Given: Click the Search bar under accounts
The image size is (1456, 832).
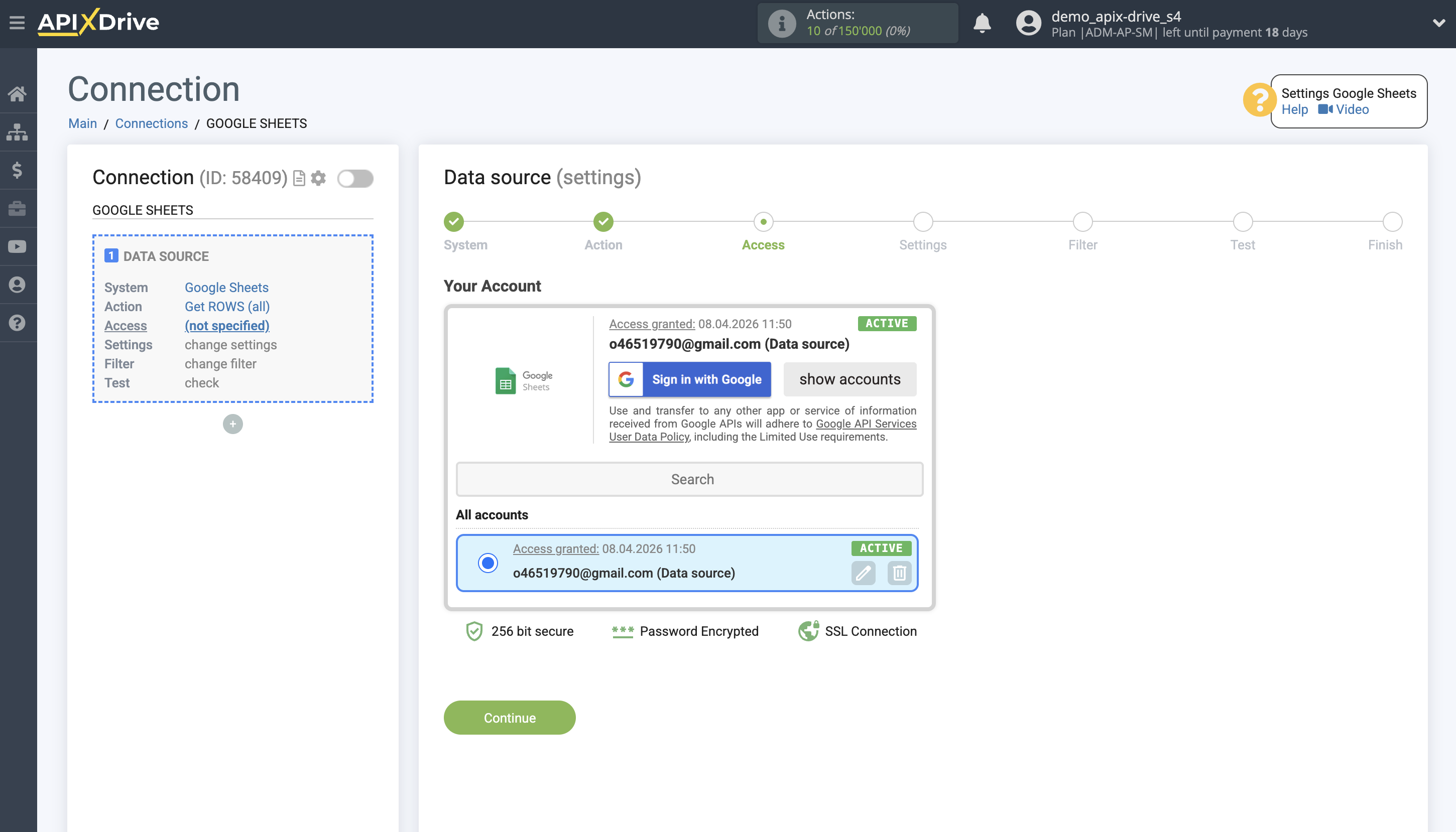Looking at the screenshot, I should tap(689, 479).
